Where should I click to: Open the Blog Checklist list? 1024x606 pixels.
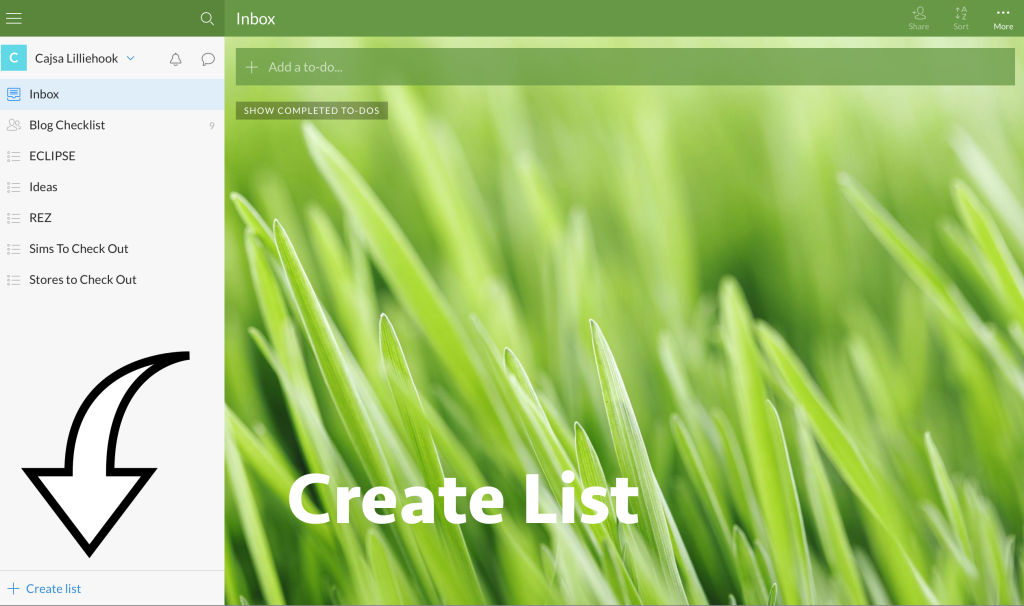coord(67,125)
